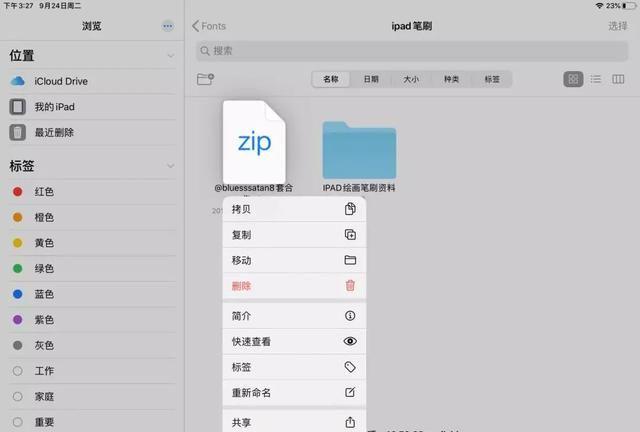Screen dimensions: 640x432
Task: Choose 移动 from context menu
Action: point(294,260)
